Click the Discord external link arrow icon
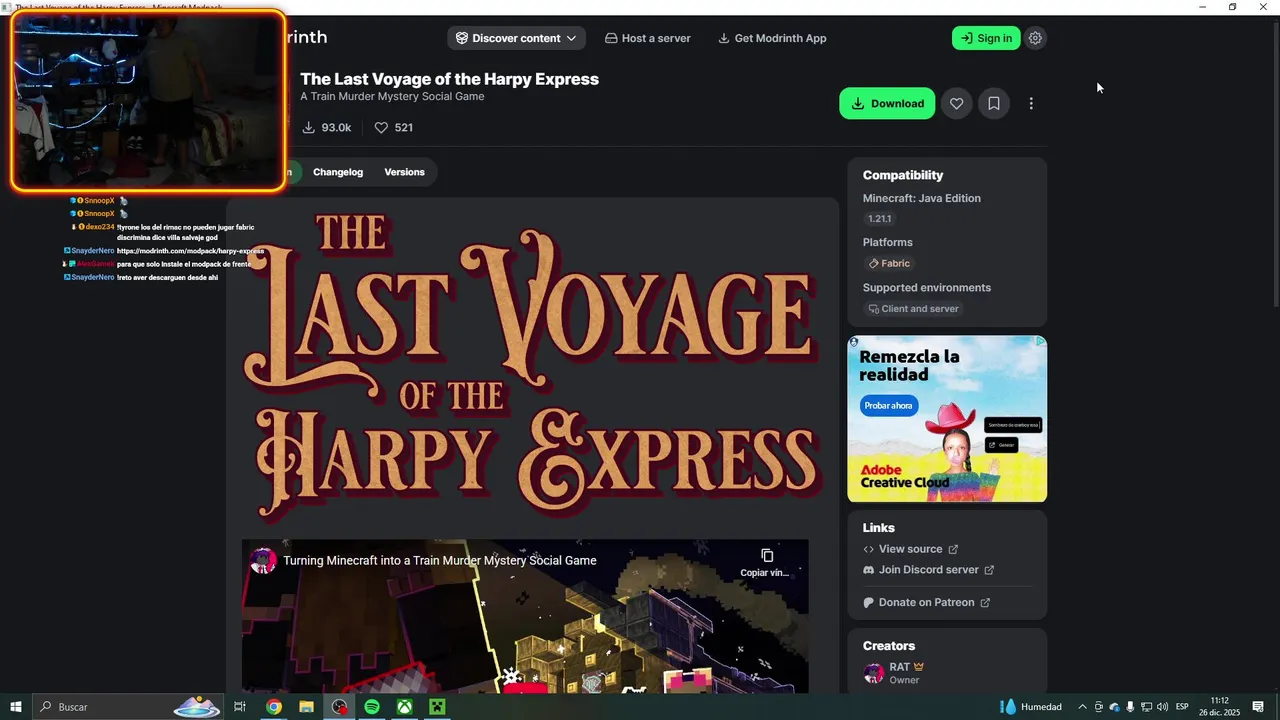The image size is (1280, 720). 989,570
